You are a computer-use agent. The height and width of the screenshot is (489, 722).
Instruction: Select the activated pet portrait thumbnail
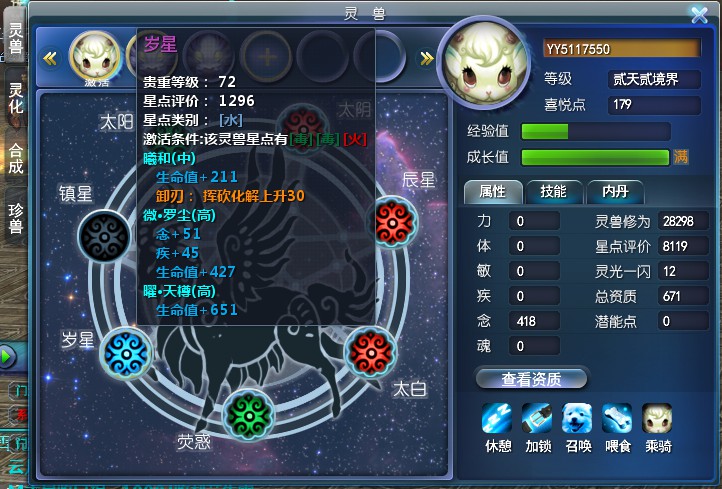[95, 58]
